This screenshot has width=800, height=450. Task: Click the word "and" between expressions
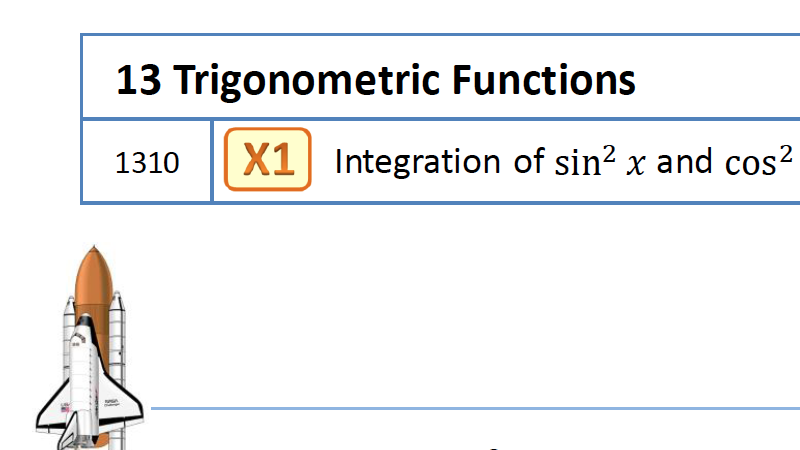point(685,162)
